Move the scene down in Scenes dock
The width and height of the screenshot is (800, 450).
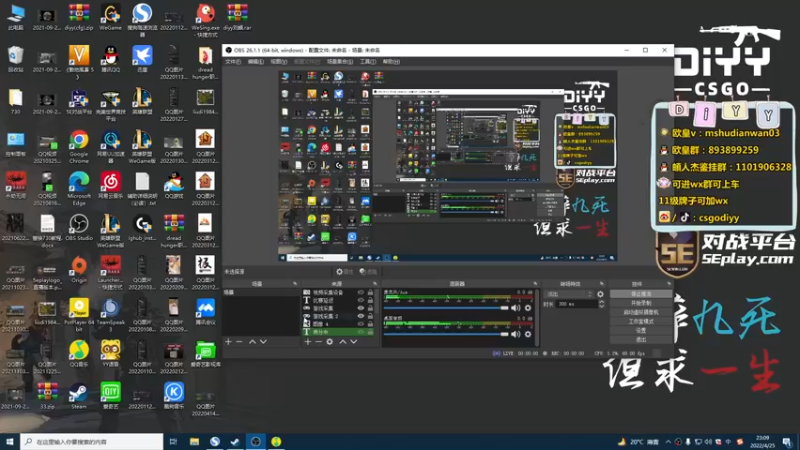click(263, 341)
